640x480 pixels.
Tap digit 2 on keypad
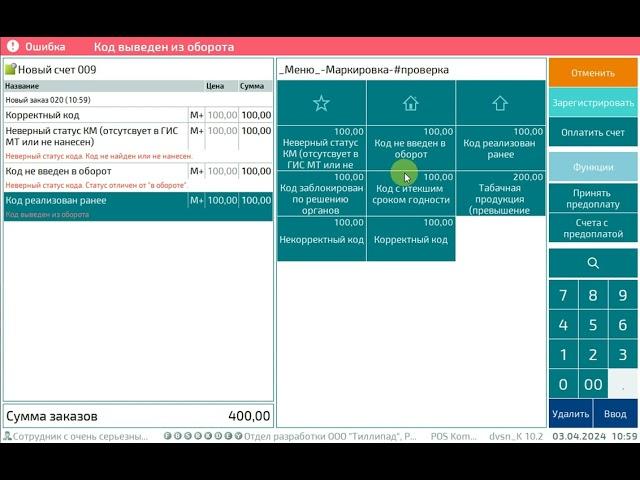click(x=593, y=354)
